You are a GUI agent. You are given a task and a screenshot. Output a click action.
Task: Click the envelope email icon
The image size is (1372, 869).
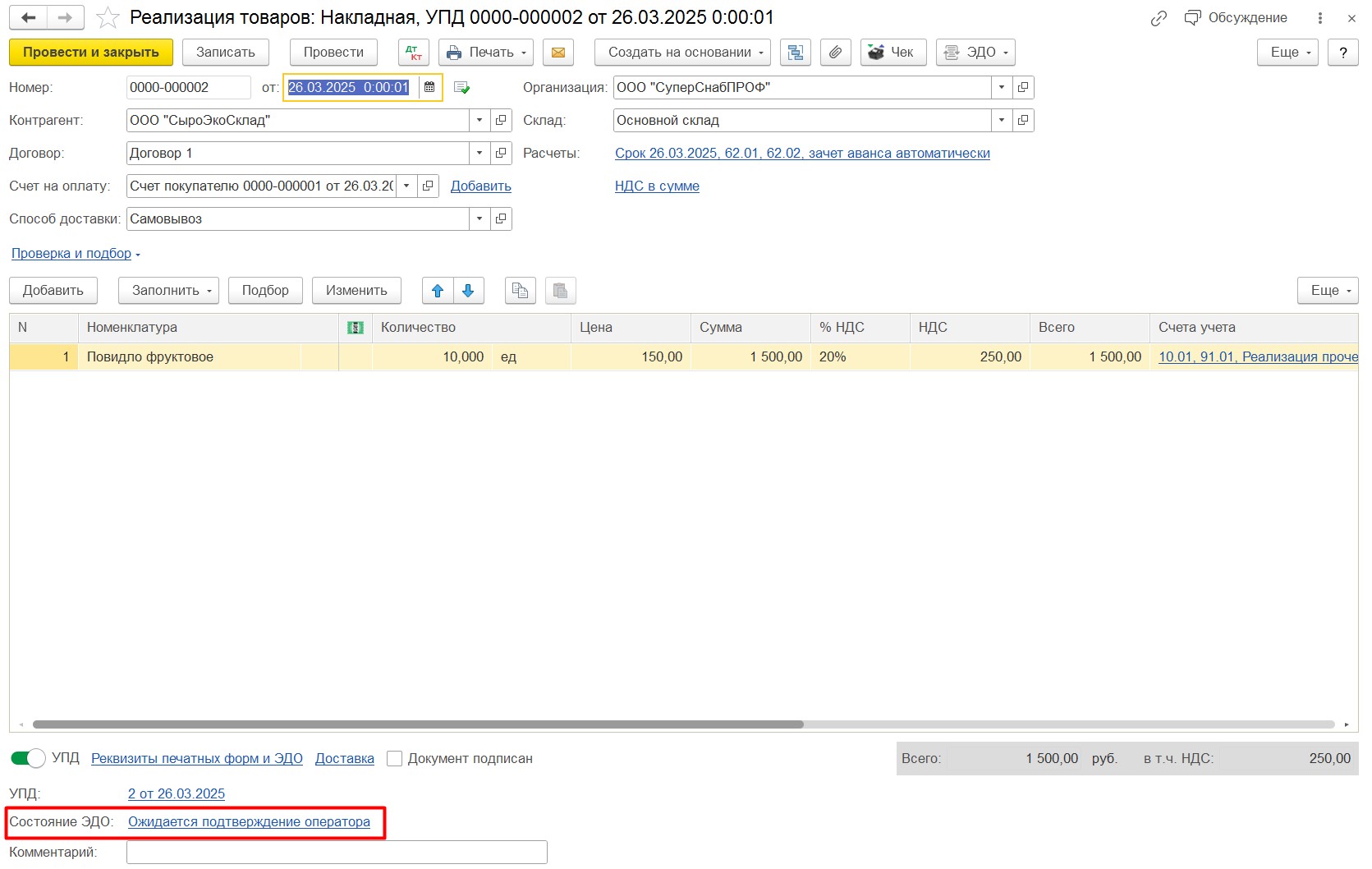click(x=558, y=53)
